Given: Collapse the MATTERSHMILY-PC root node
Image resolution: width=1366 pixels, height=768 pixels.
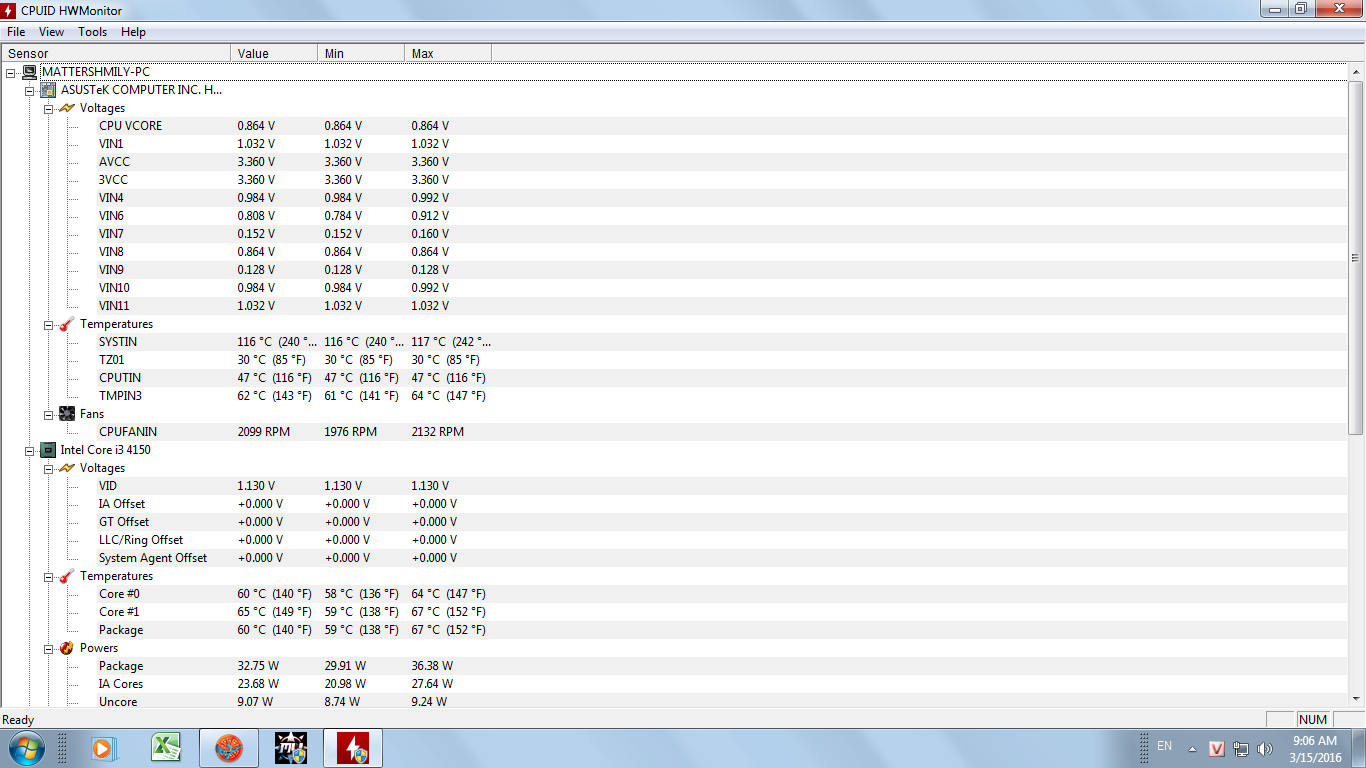Looking at the screenshot, I should [10, 72].
